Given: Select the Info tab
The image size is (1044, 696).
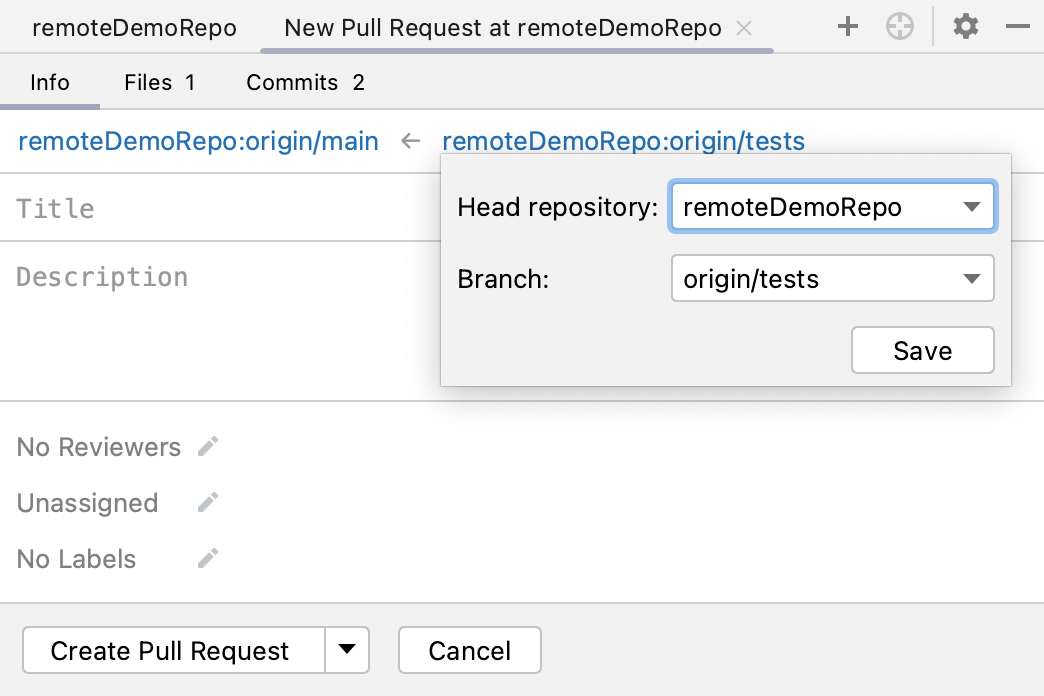Looking at the screenshot, I should point(50,82).
